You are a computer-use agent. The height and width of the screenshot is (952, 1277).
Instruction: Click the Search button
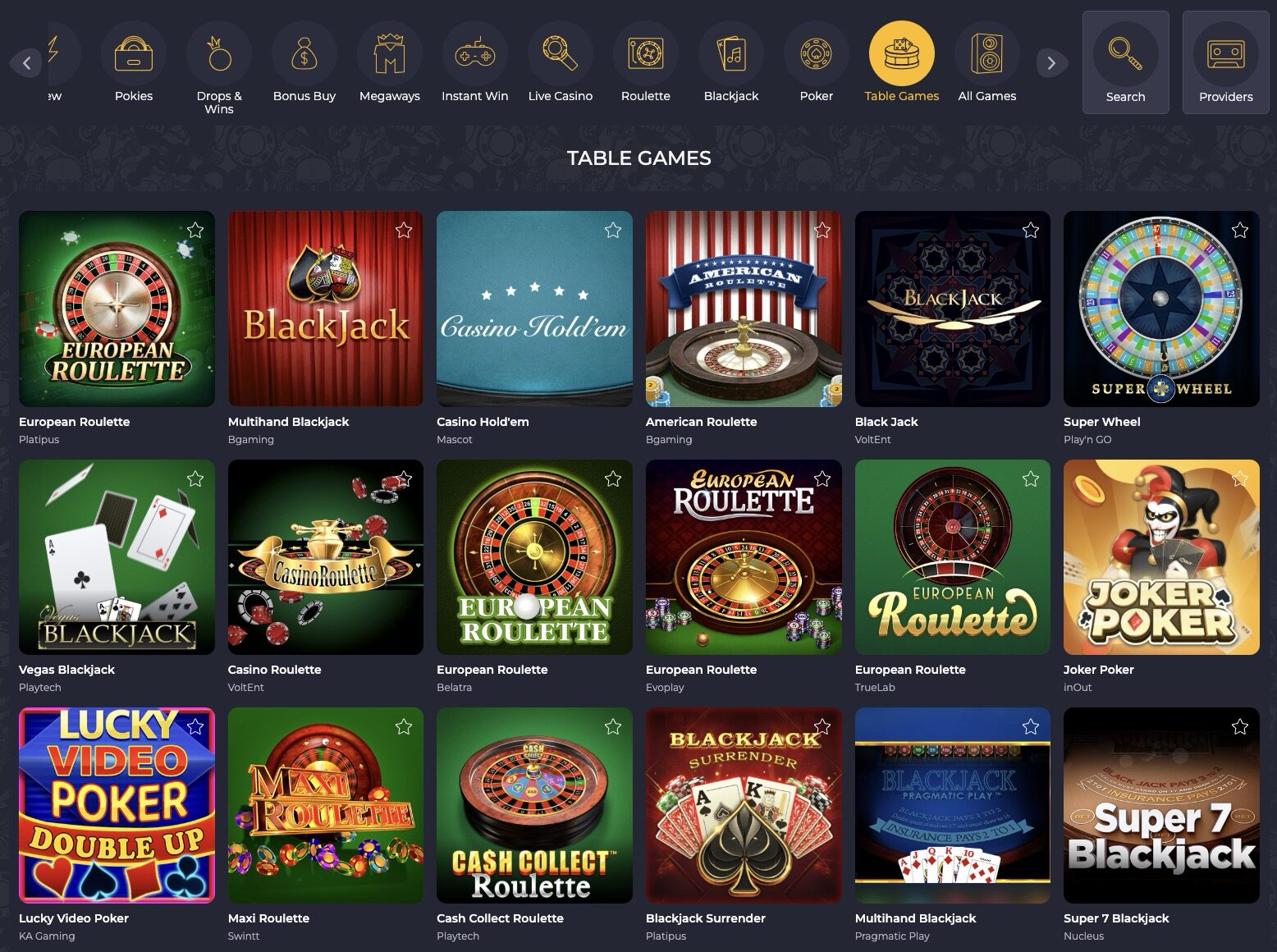[1125, 63]
